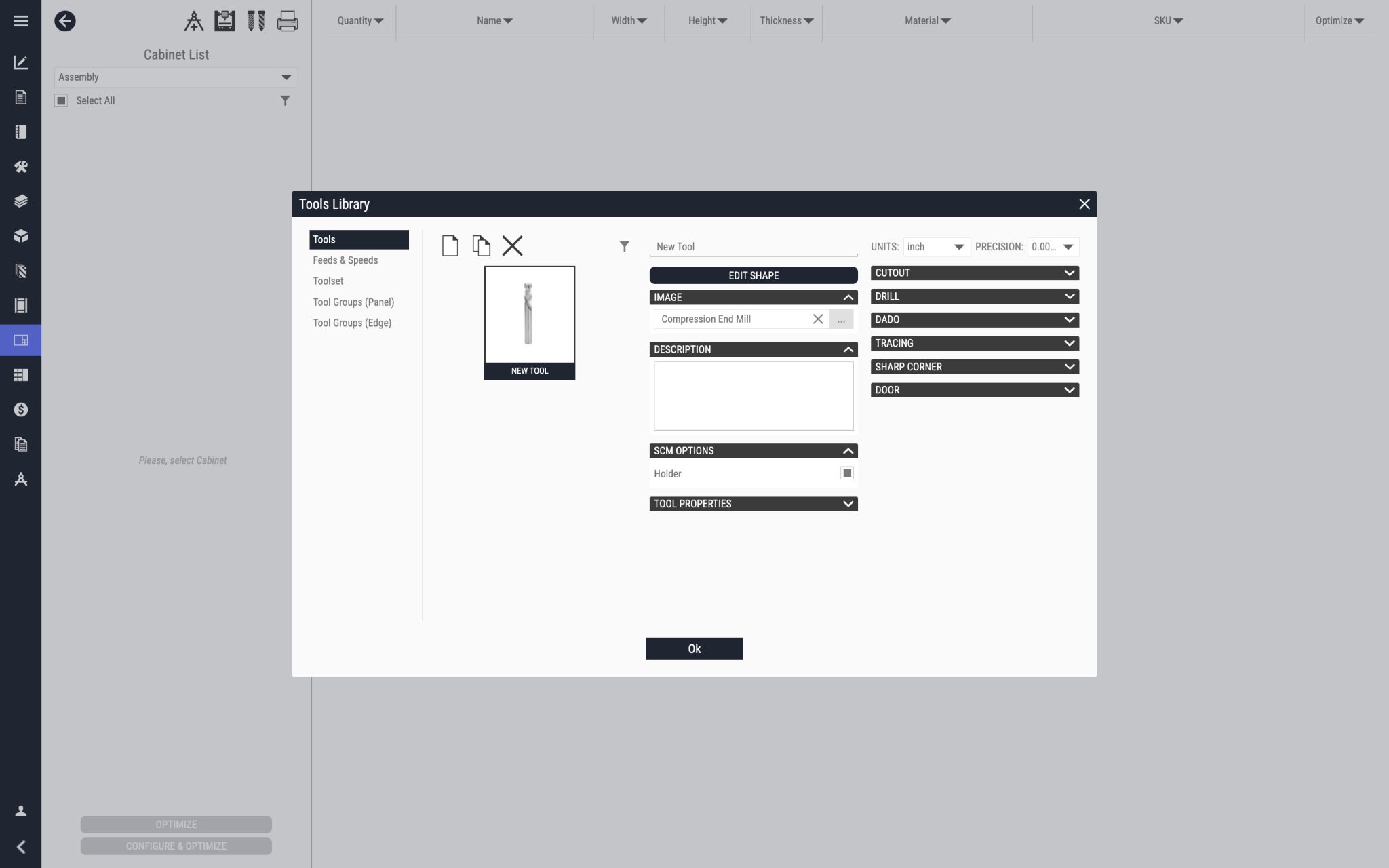Viewport: 1389px width, 868px height.
Task: Toggle the Select All checkbox in Cabinet List
Action: point(62,100)
